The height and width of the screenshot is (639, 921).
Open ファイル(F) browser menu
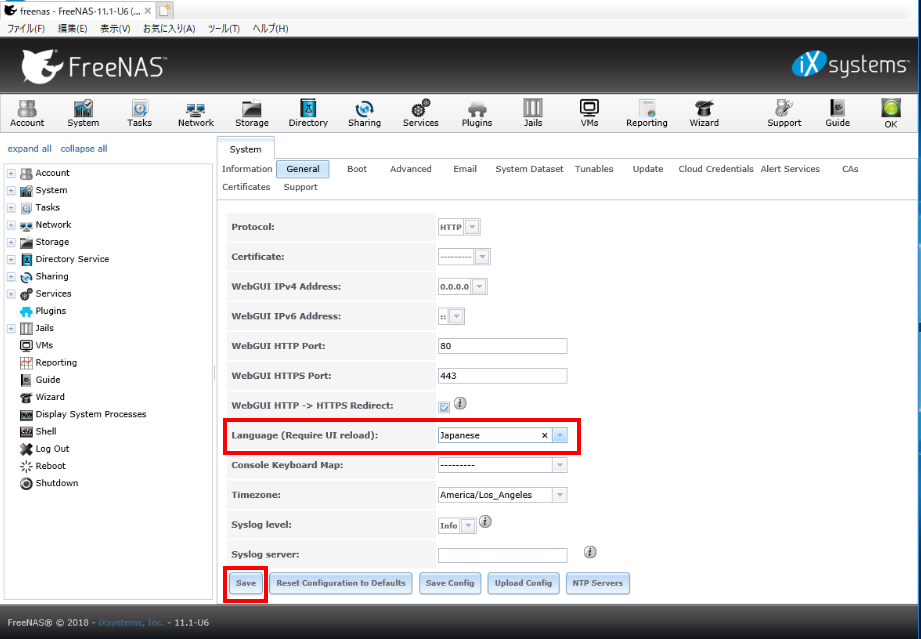point(26,28)
